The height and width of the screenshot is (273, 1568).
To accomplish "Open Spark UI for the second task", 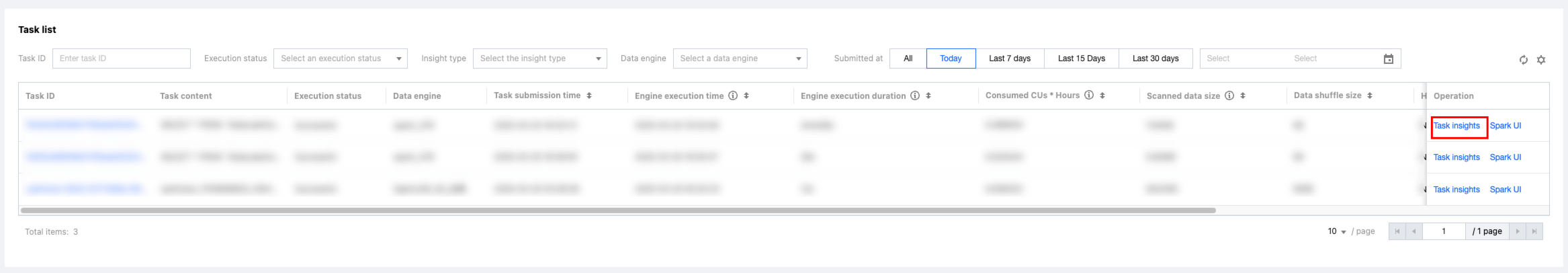I will tap(1506, 157).
